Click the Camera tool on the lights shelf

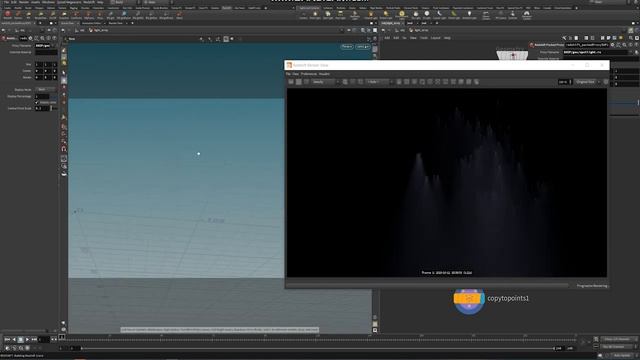(x=304, y=15)
